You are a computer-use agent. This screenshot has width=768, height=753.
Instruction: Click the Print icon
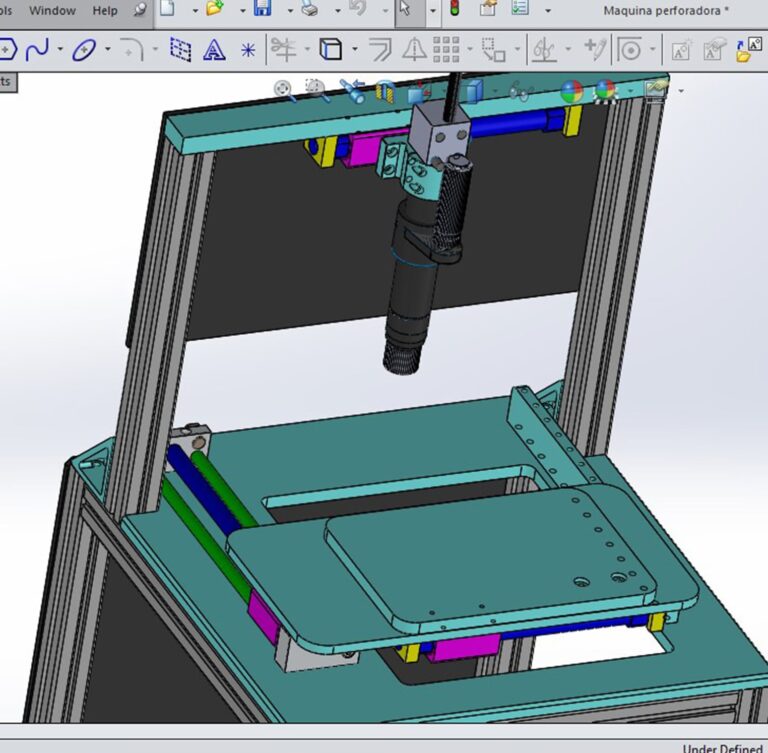(x=310, y=10)
